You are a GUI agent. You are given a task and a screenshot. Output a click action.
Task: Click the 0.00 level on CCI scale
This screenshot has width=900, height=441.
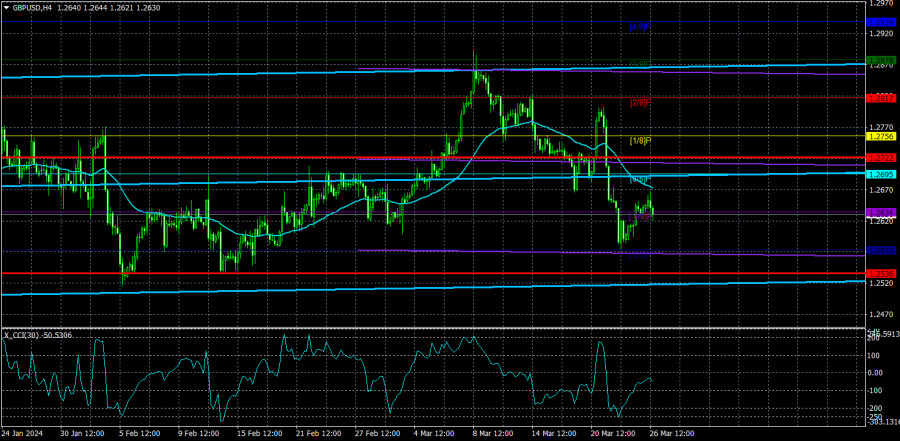[876, 373]
